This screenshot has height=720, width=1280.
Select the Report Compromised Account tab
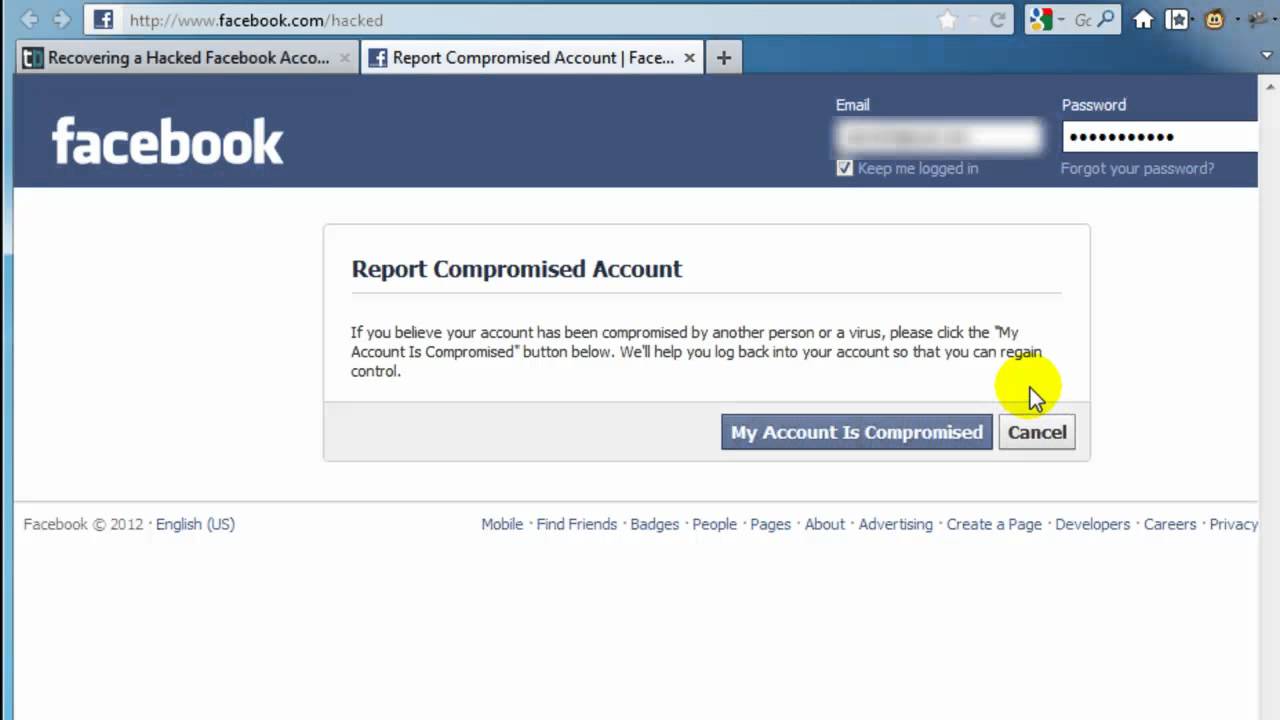532,58
